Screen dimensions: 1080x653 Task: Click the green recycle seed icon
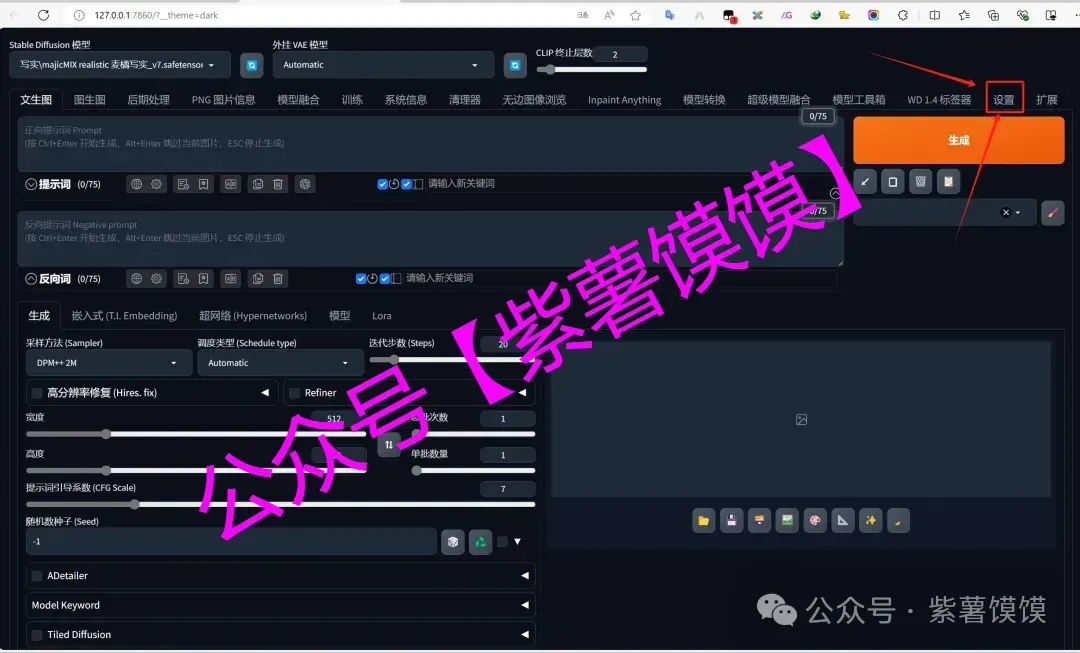point(480,541)
